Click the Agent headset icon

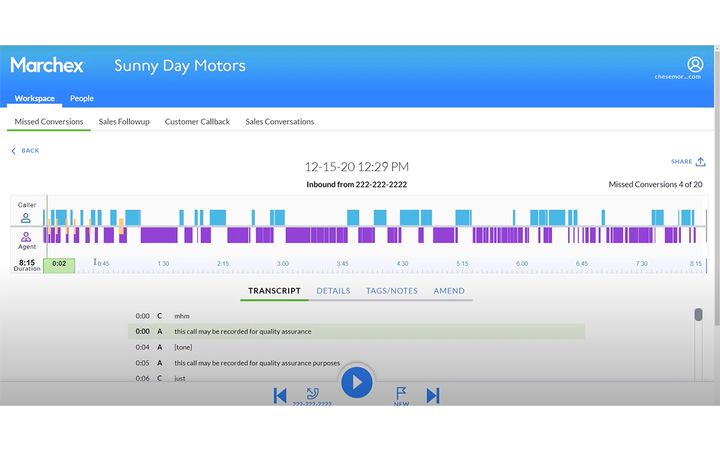pos(26,237)
